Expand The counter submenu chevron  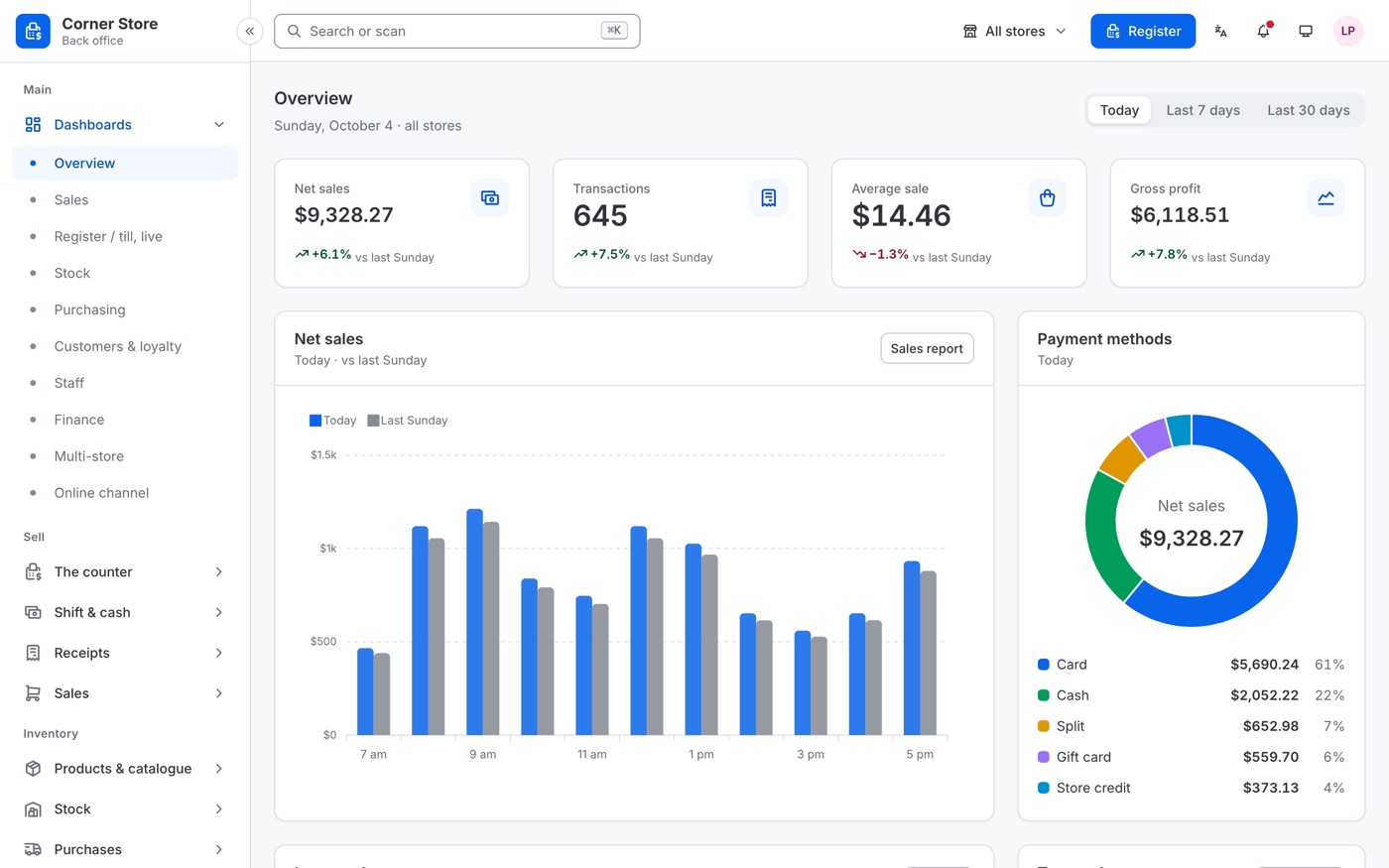coord(219,572)
